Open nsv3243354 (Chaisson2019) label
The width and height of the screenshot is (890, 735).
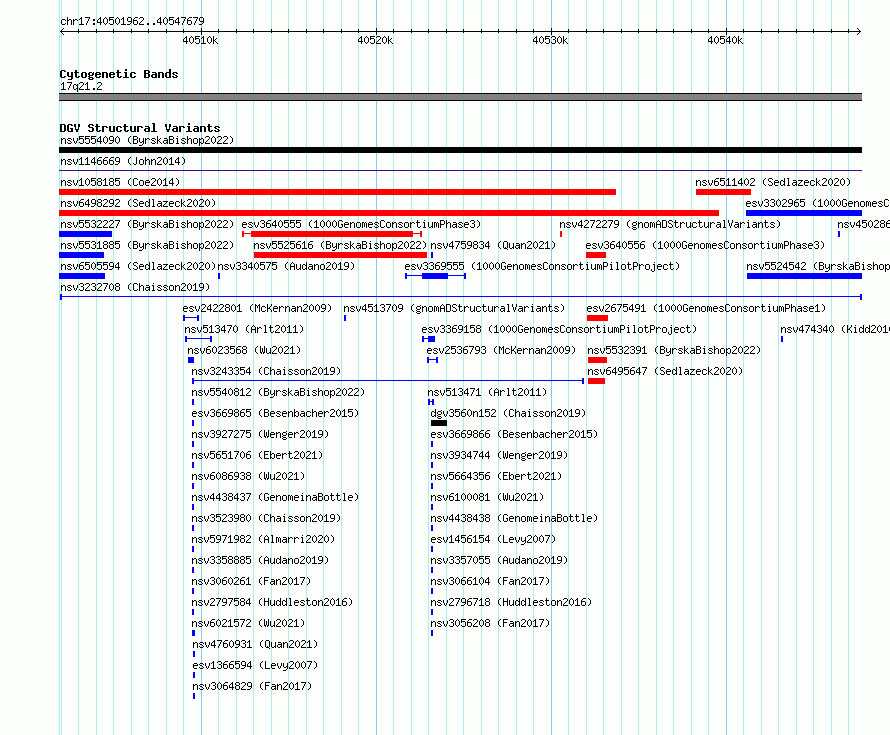[x=266, y=371]
